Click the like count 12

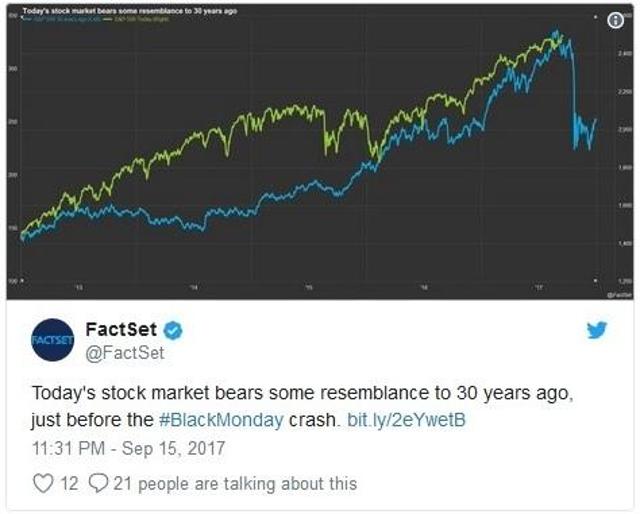pos(69,484)
